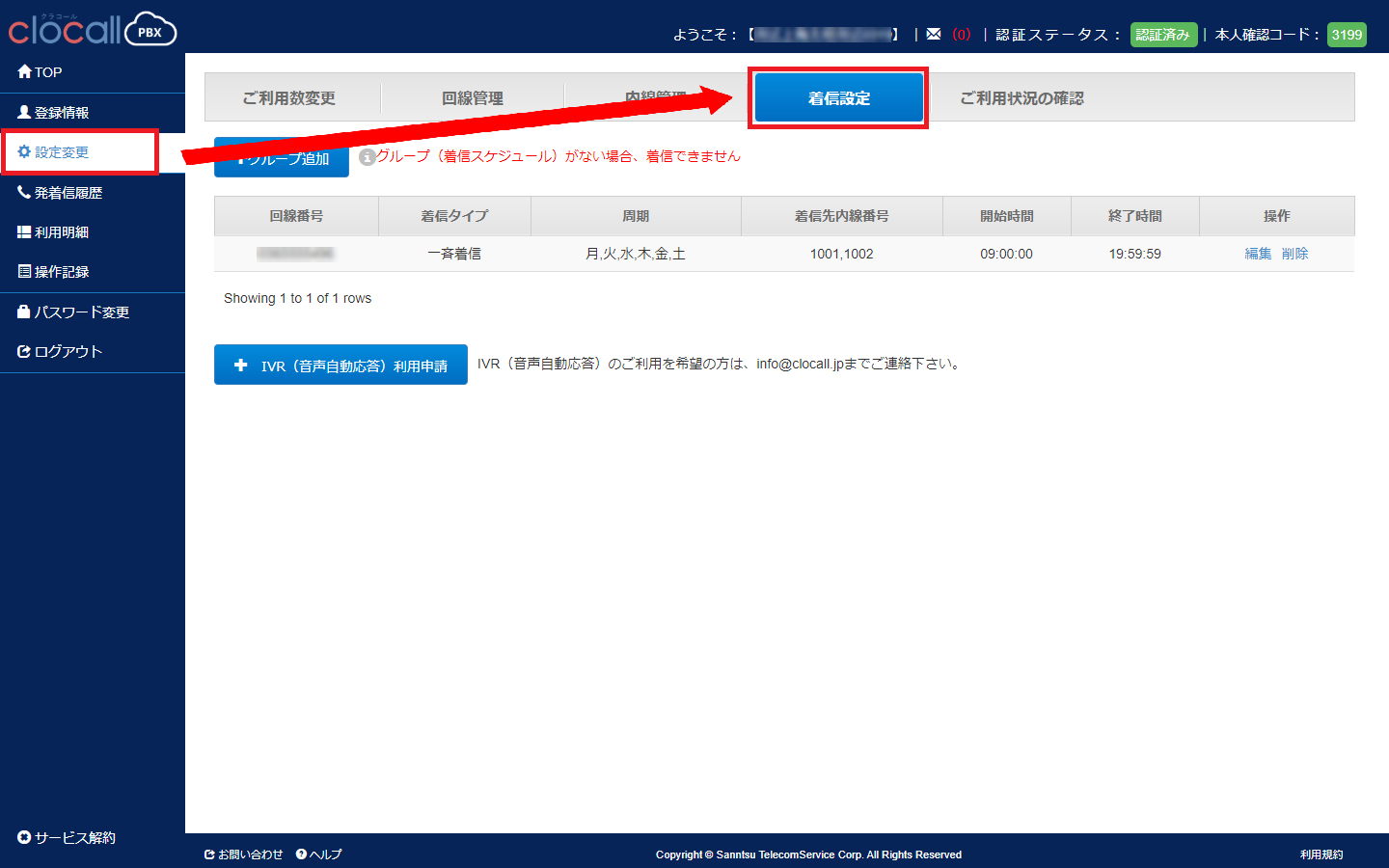Click サービス解約 at sidebar bottom

(67, 838)
